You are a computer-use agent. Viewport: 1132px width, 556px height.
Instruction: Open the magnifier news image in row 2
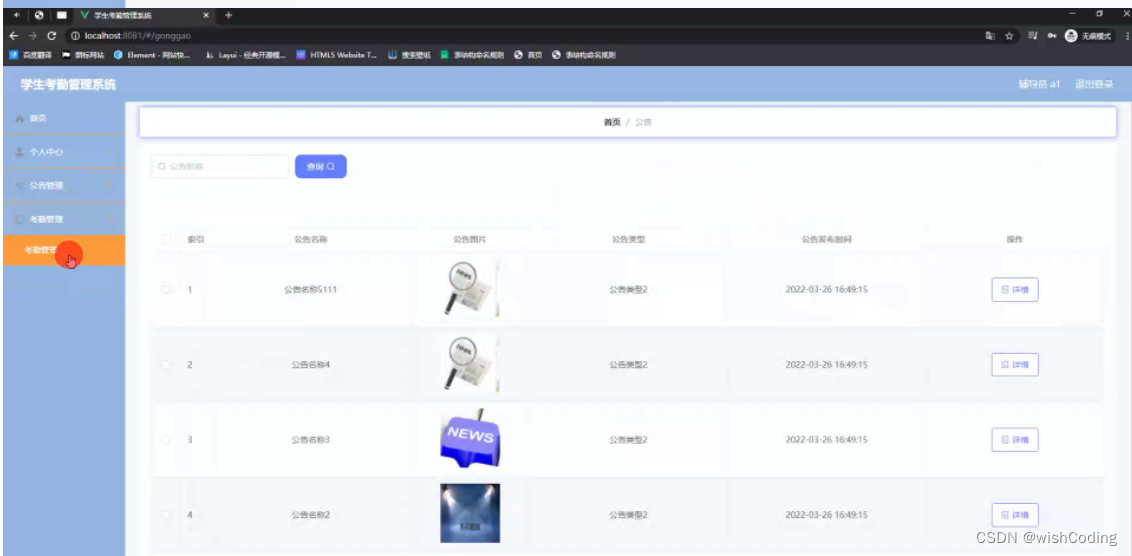(x=470, y=364)
